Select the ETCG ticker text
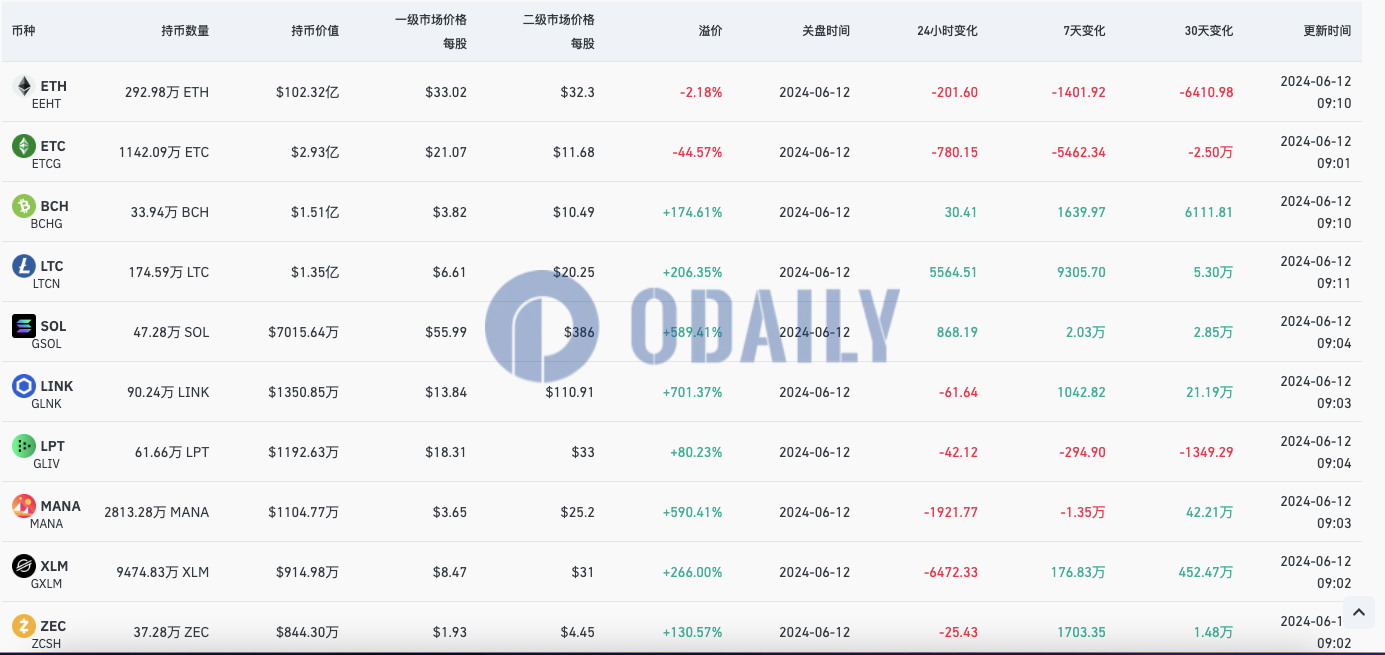 47,164
